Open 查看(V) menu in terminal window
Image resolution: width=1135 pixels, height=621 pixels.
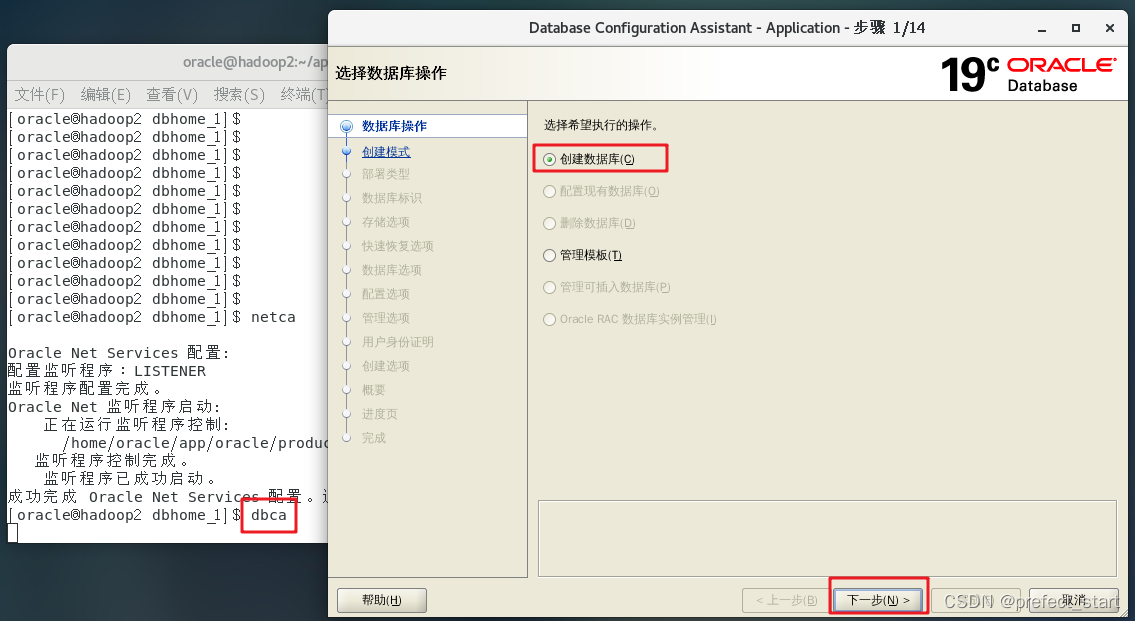172,95
